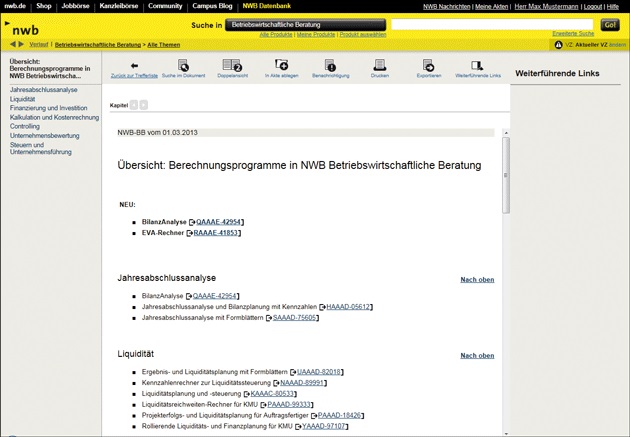
Task: Click the yellow 'Go!' search button
Action: point(610,24)
